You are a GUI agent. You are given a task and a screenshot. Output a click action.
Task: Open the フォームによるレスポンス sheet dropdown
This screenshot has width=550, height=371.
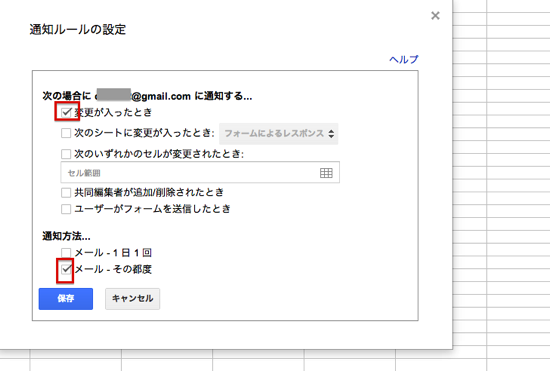coord(279,134)
